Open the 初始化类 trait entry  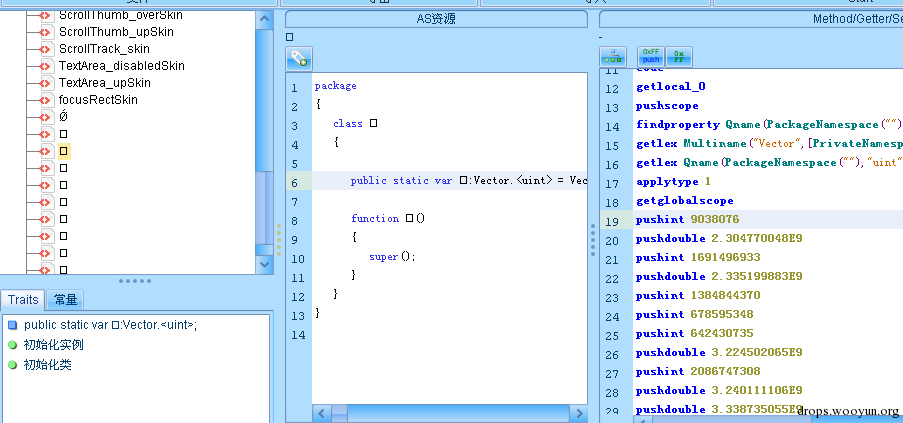[47, 365]
